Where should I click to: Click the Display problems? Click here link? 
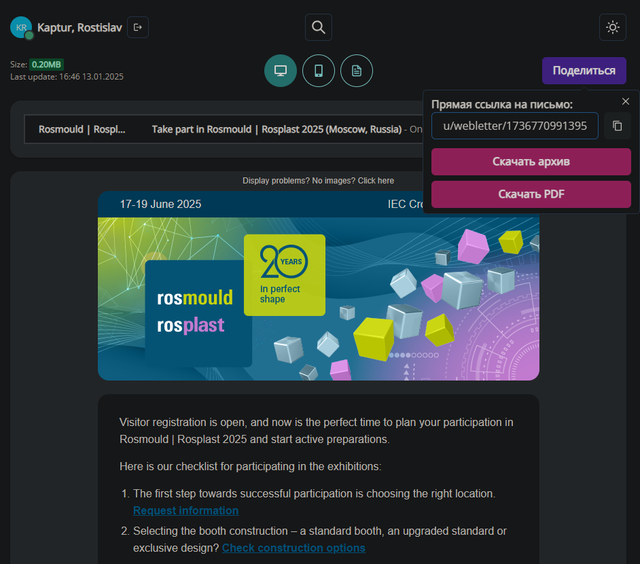pyautogui.click(x=318, y=181)
